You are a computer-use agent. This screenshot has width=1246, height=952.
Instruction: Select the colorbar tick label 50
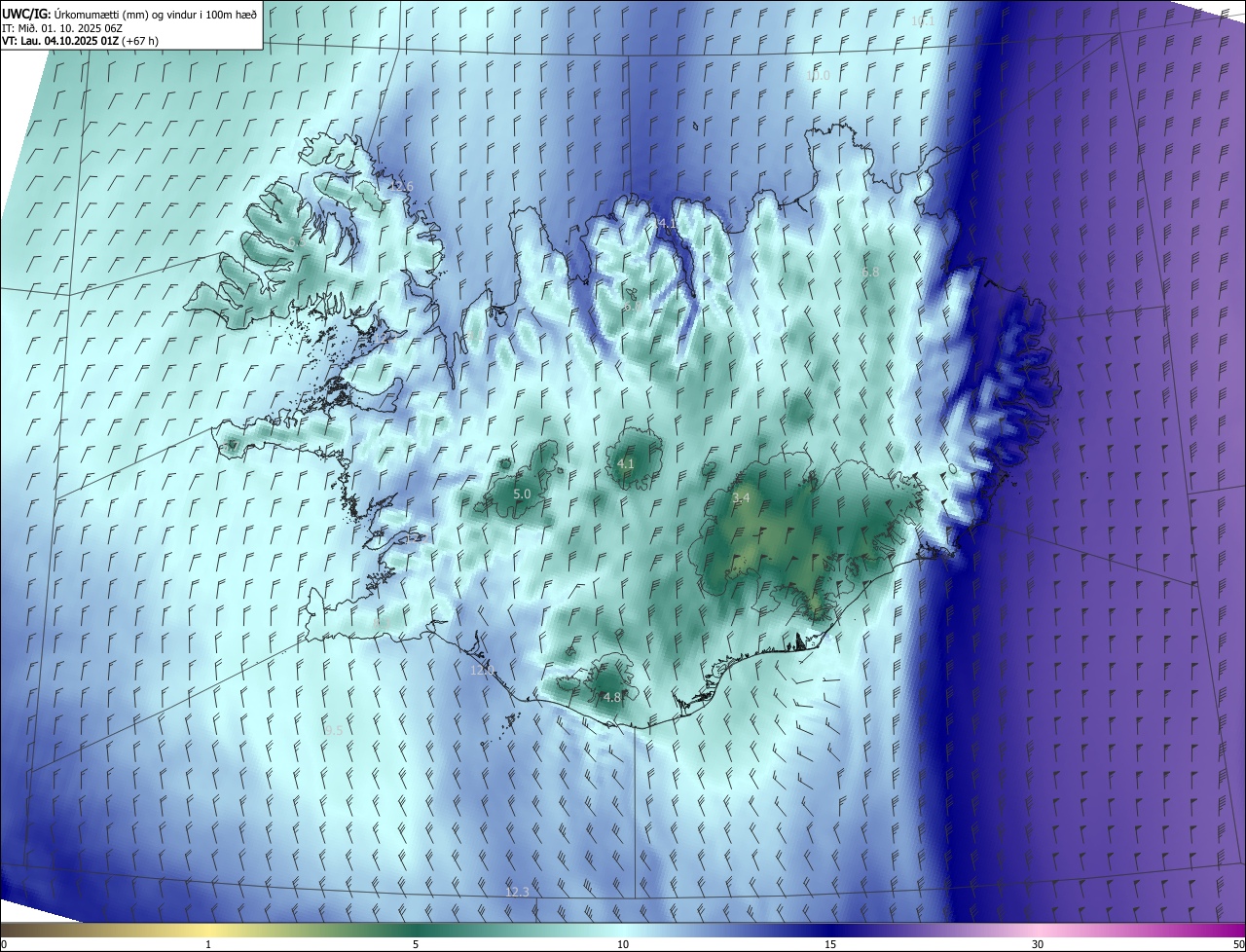pyautogui.click(x=1237, y=944)
